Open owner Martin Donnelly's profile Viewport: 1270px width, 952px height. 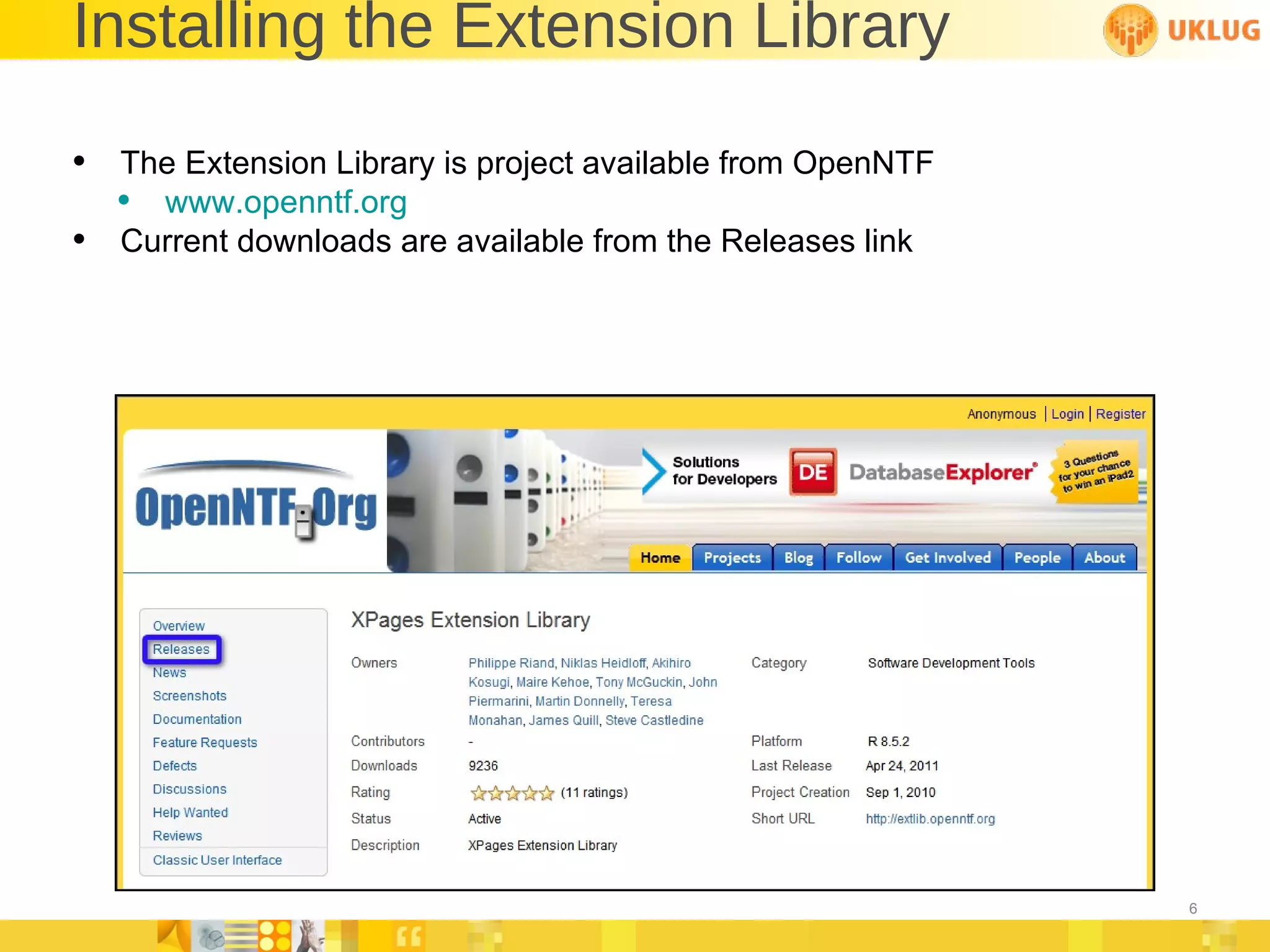coord(580,702)
